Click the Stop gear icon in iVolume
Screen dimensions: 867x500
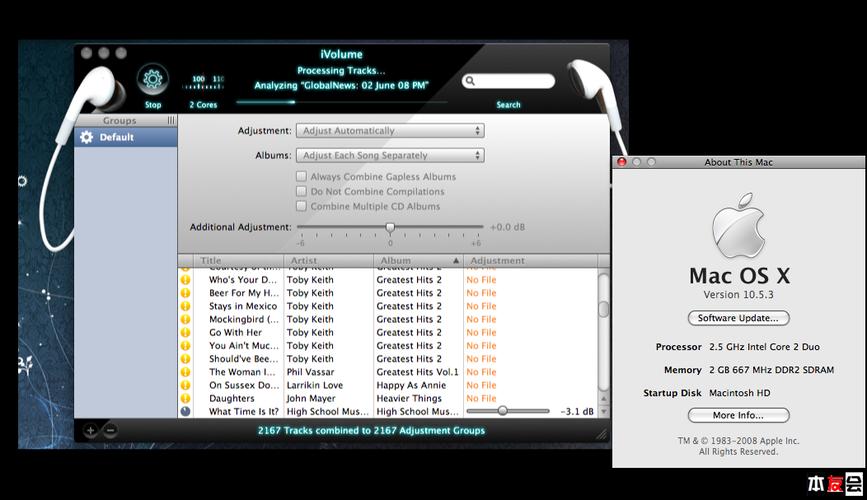[x=153, y=79]
